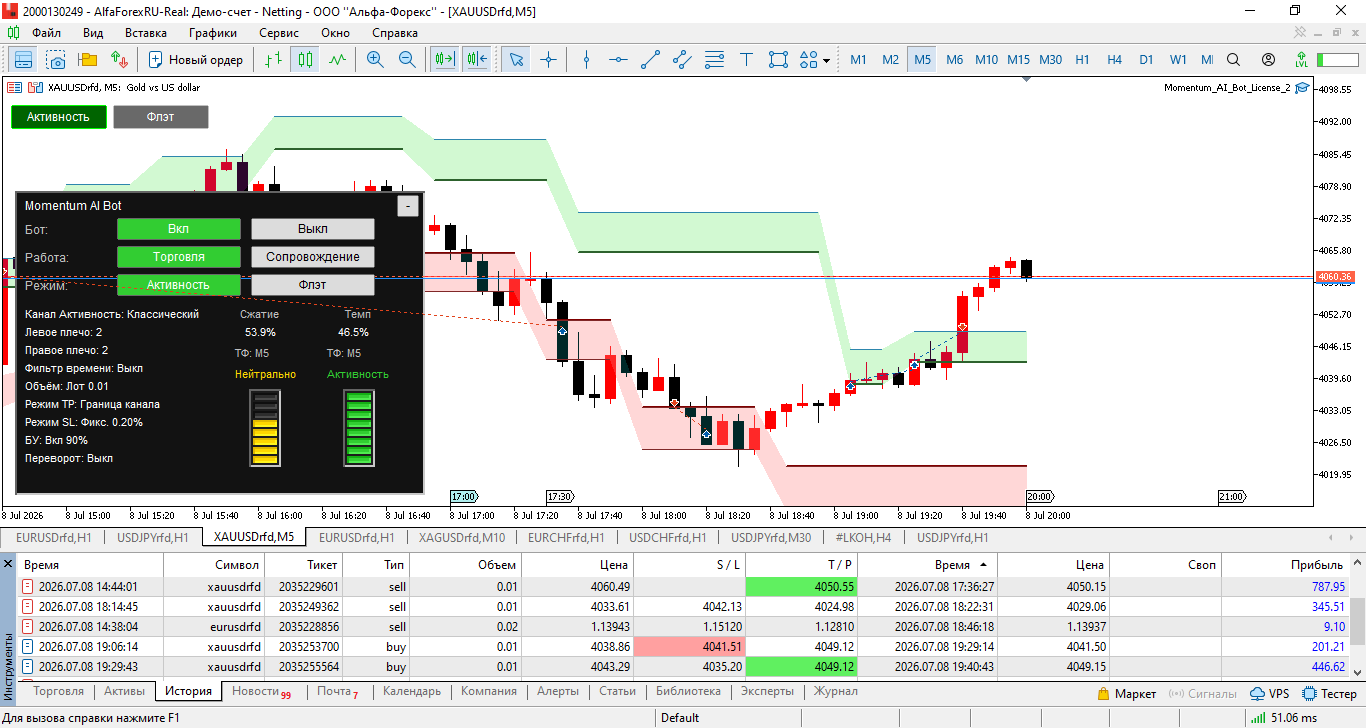Select the horizontal line drawing tool
This screenshot has width=1366, height=728.
[619, 60]
